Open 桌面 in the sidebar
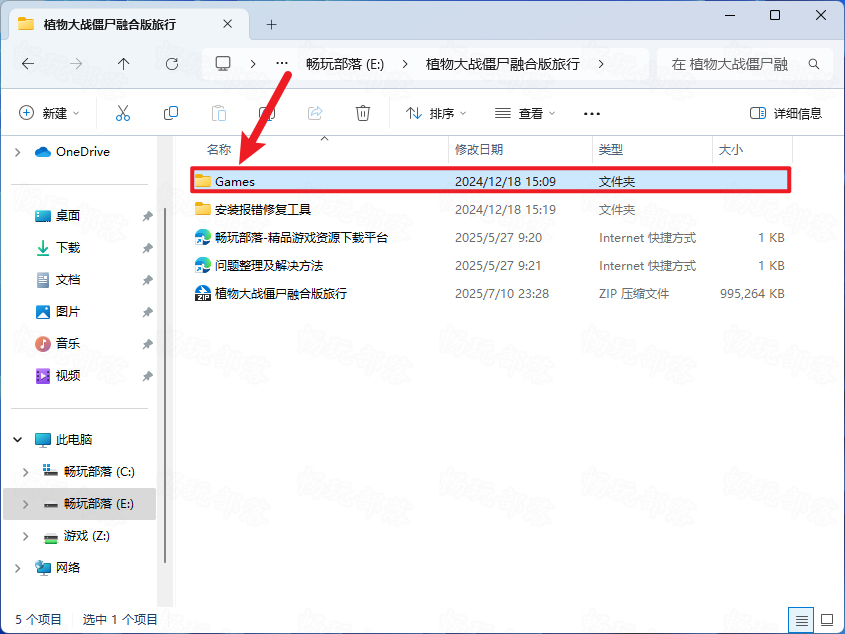 tap(67, 216)
